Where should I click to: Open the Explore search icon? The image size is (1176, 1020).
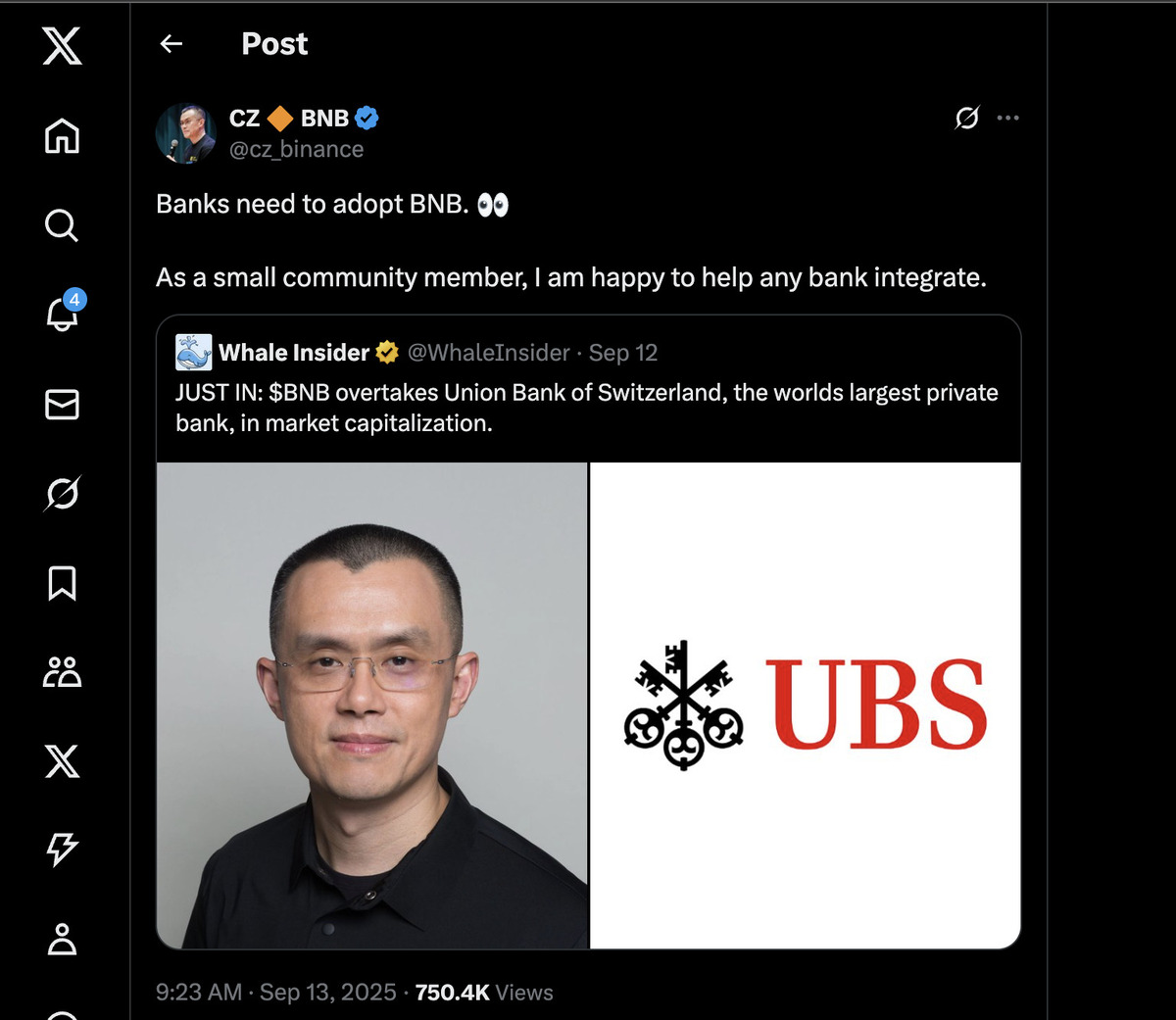62,225
